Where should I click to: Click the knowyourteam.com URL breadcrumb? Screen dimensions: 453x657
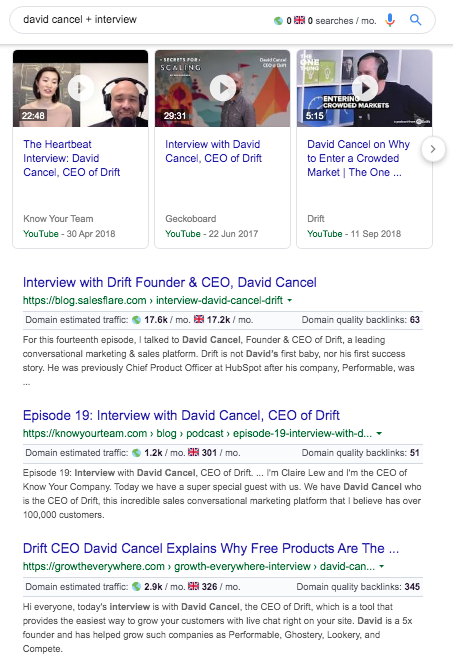pyautogui.click(x=197, y=433)
